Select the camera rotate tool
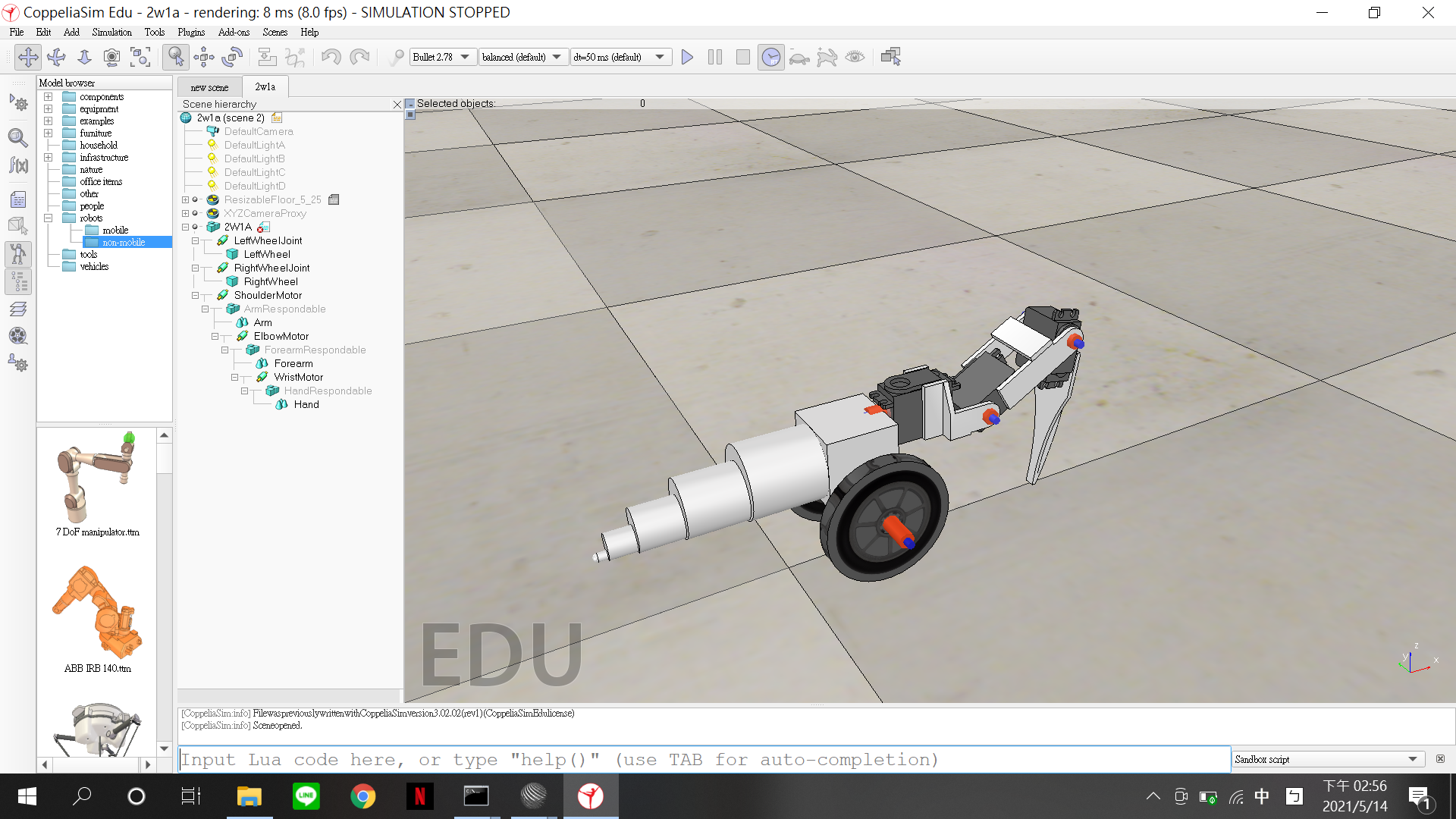The width and height of the screenshot is (1456, 819). point(56,57)
